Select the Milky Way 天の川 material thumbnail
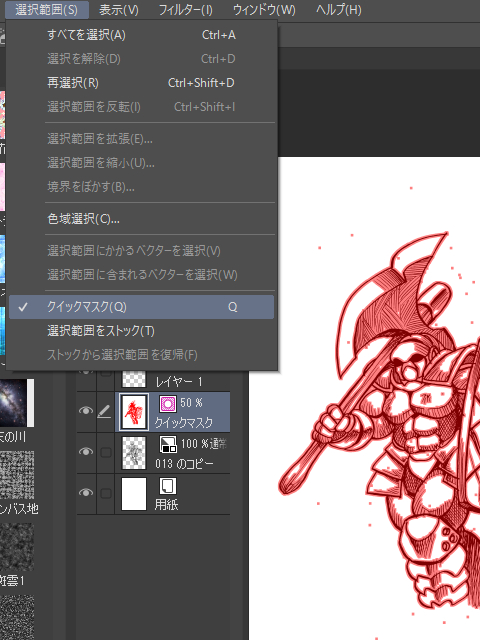 [17, 403]
